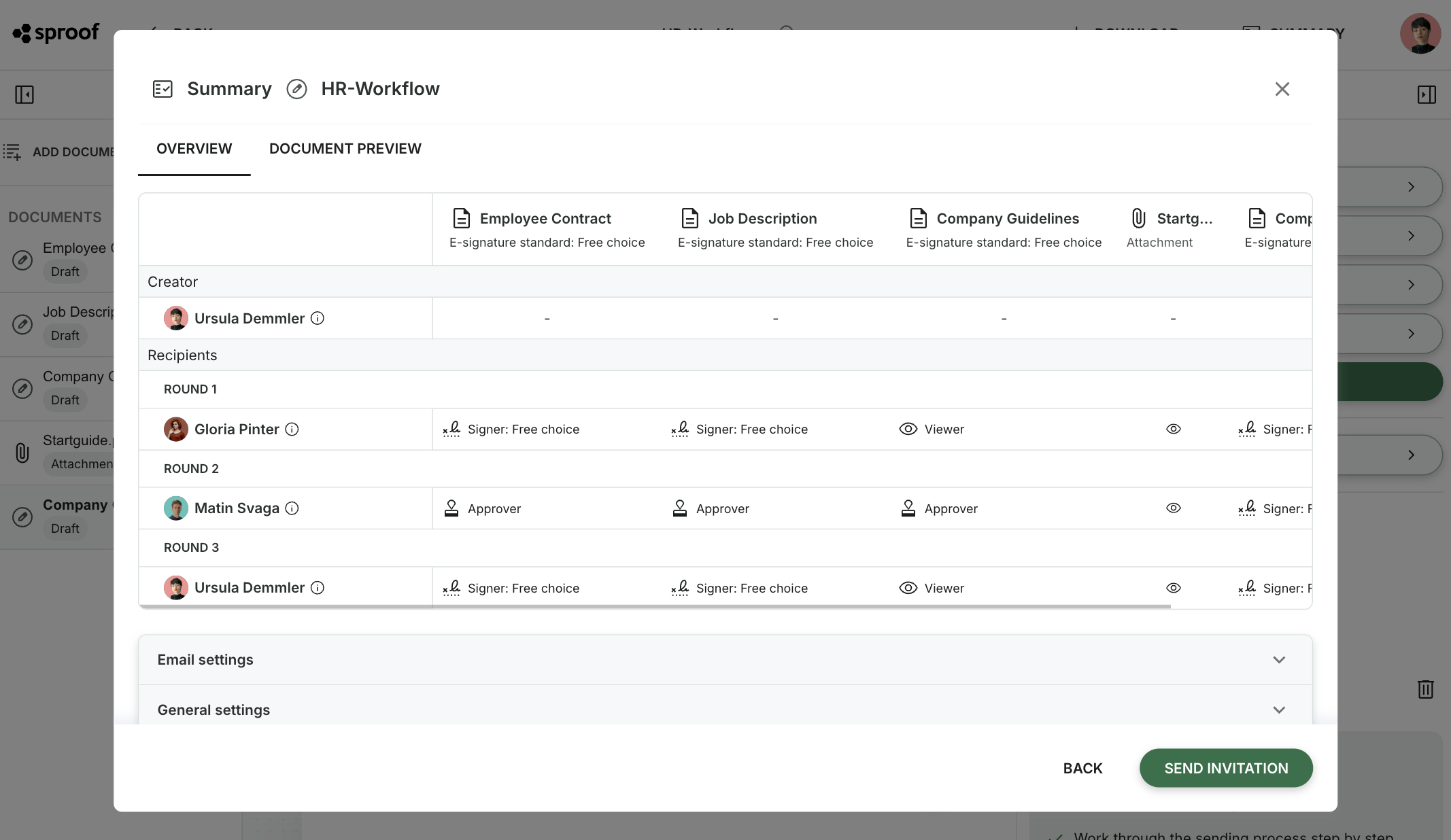The height and width of the screenshot is (840, 1451).
Task: Click the eye icon in Matin Svaga's Startguide column
Action: click(1174, 508)
